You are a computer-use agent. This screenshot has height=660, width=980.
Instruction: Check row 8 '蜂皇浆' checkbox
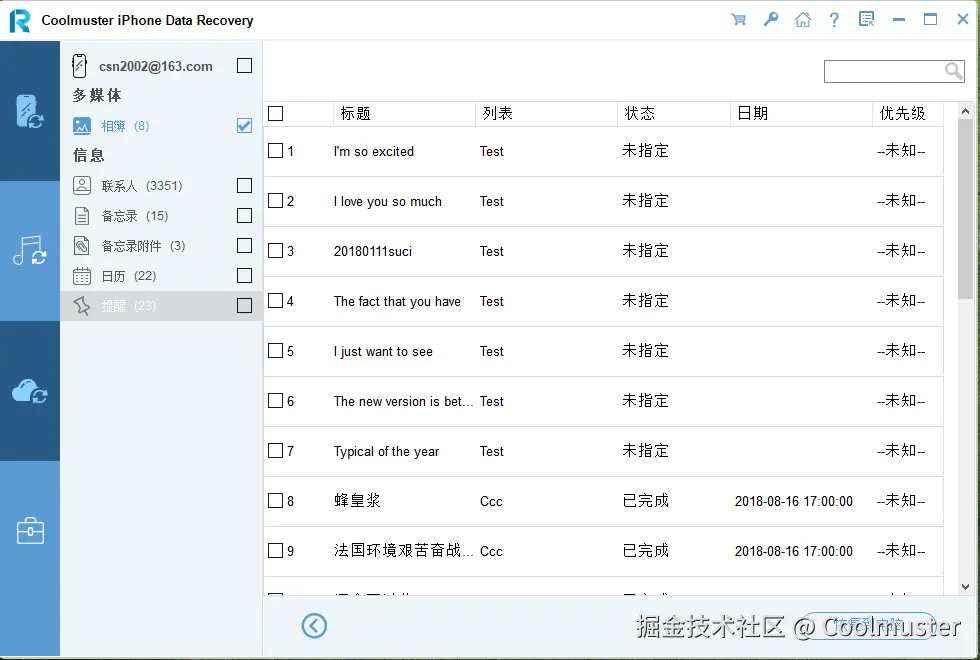276,501
